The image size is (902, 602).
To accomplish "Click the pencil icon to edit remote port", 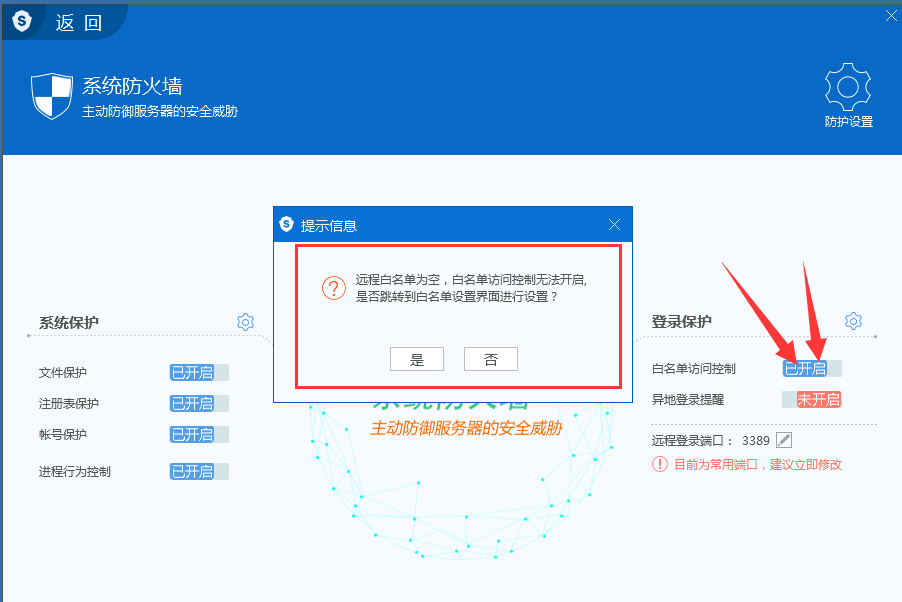I will (x=784, y=440).
